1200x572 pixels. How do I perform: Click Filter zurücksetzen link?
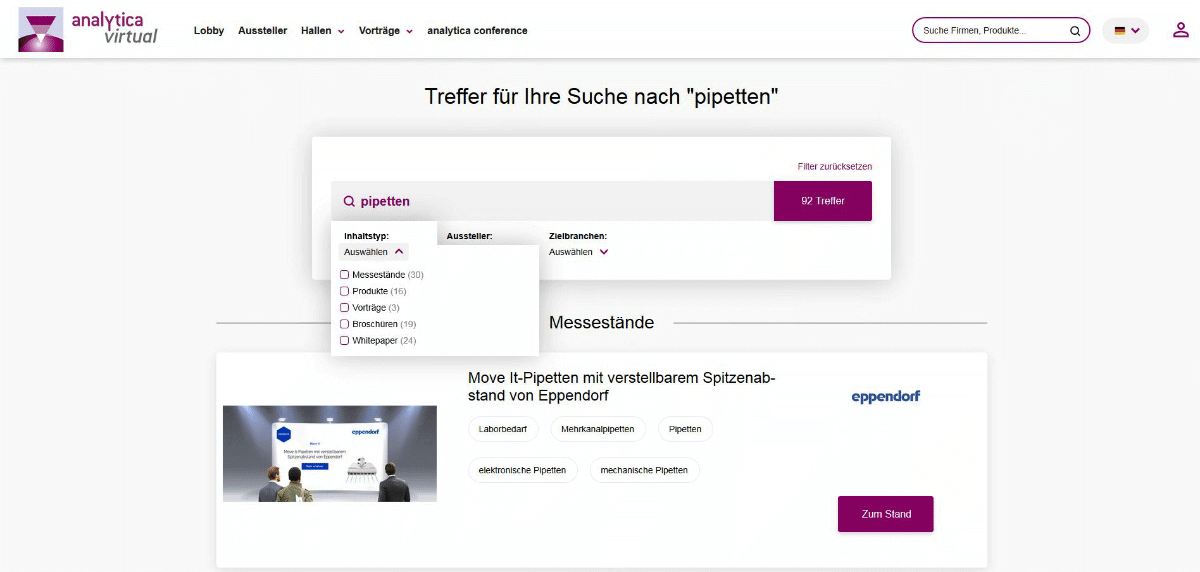click(x=835, y=166)
